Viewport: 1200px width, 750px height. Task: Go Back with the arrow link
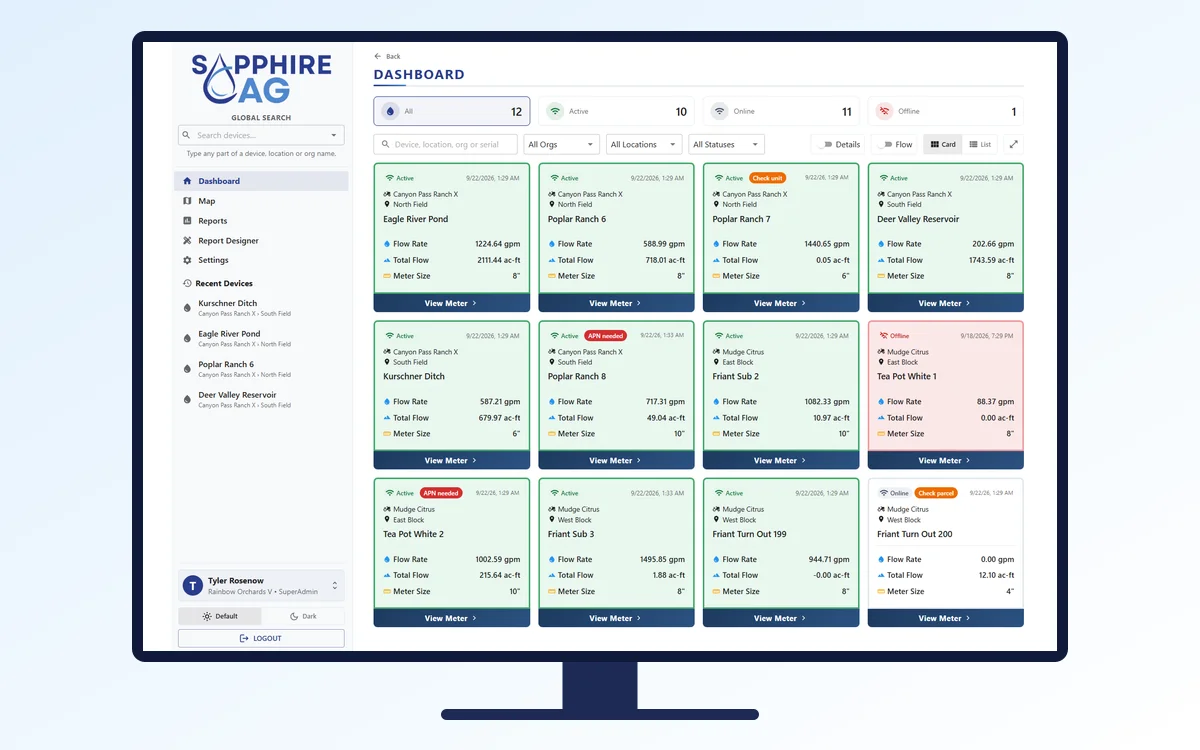(387, 56)
